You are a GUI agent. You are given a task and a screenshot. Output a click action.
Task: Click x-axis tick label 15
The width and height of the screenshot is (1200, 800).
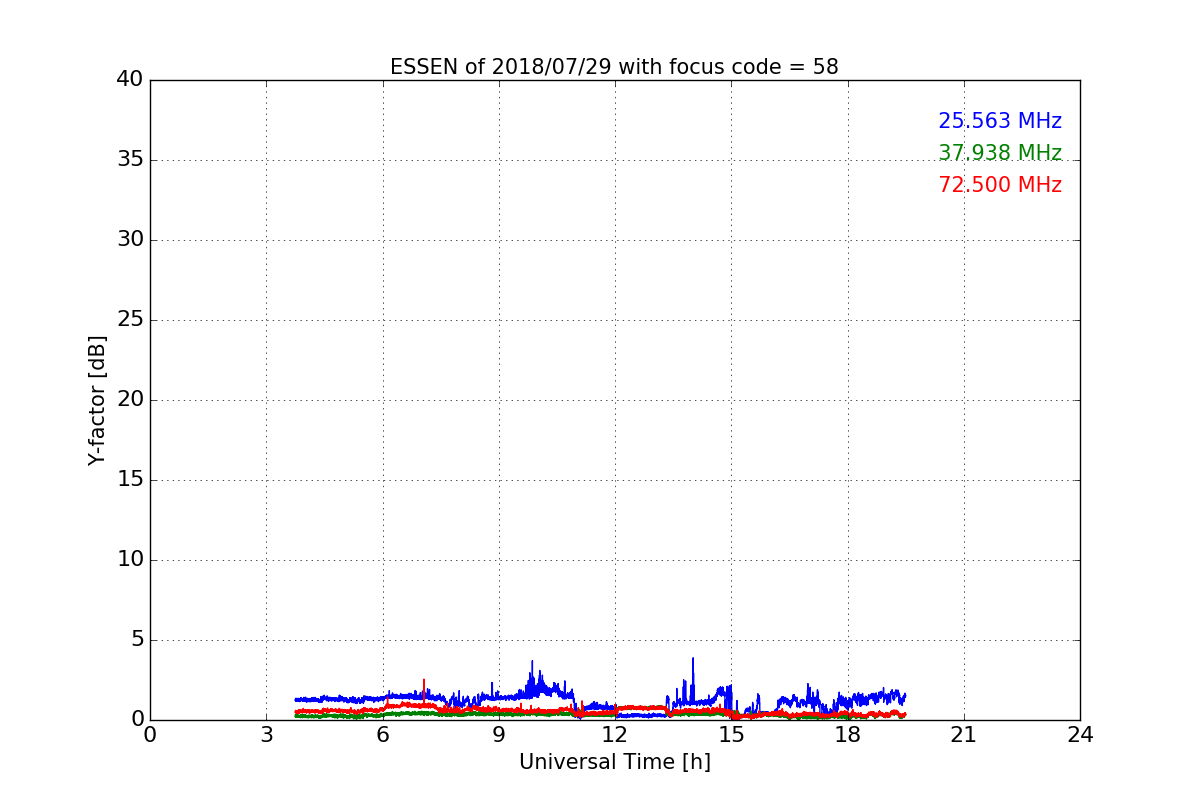(x=731, y=735)
